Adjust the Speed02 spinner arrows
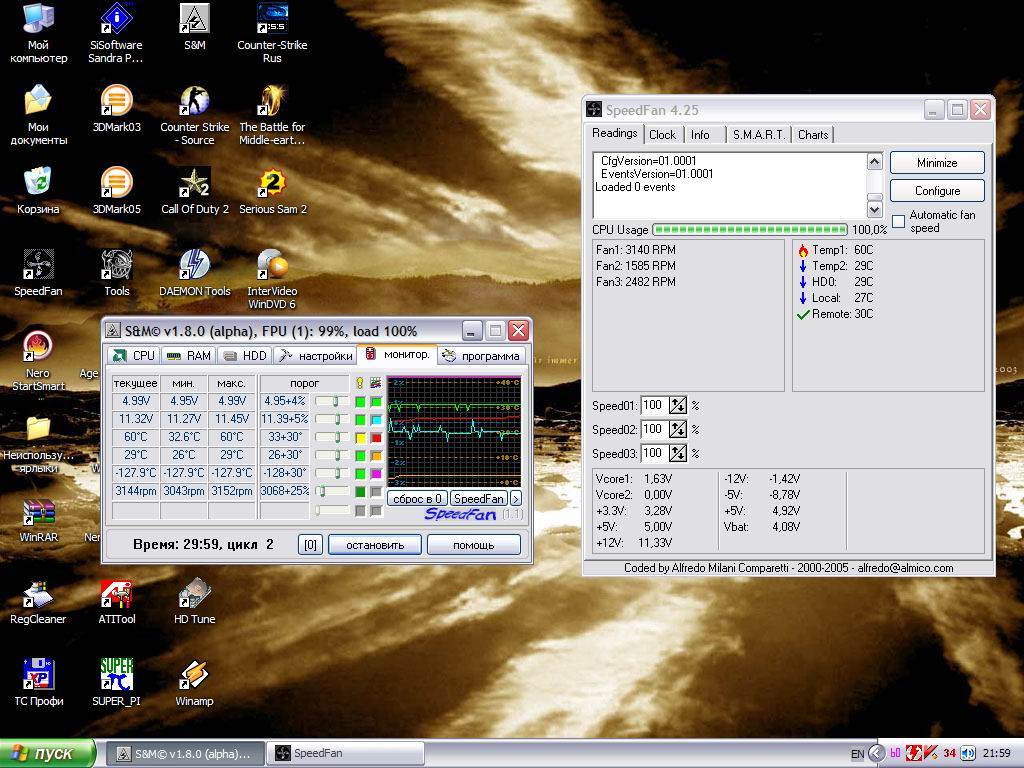 pos(678,429)
